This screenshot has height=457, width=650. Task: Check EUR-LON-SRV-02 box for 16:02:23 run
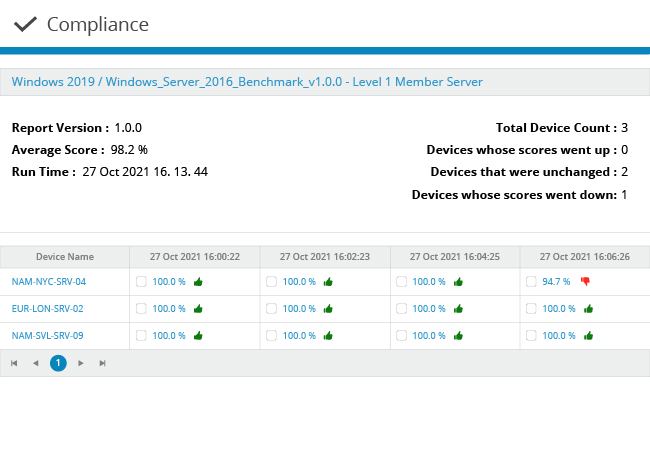271,309
